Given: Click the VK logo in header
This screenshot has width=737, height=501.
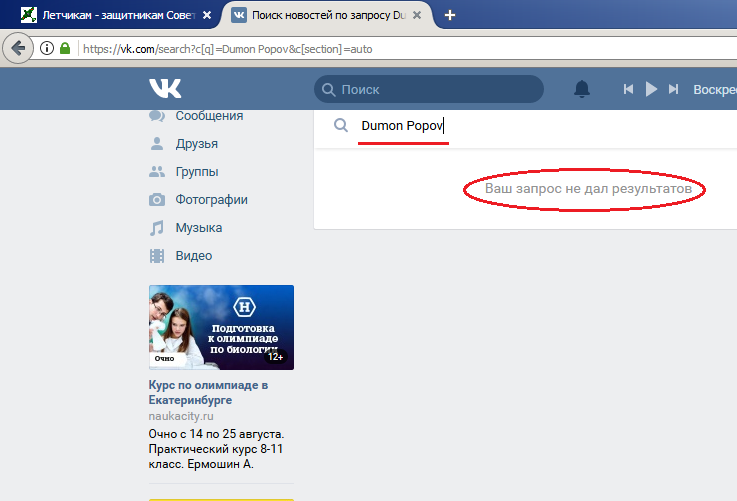Looking at the screenshot, I should [x=166, y=89].
